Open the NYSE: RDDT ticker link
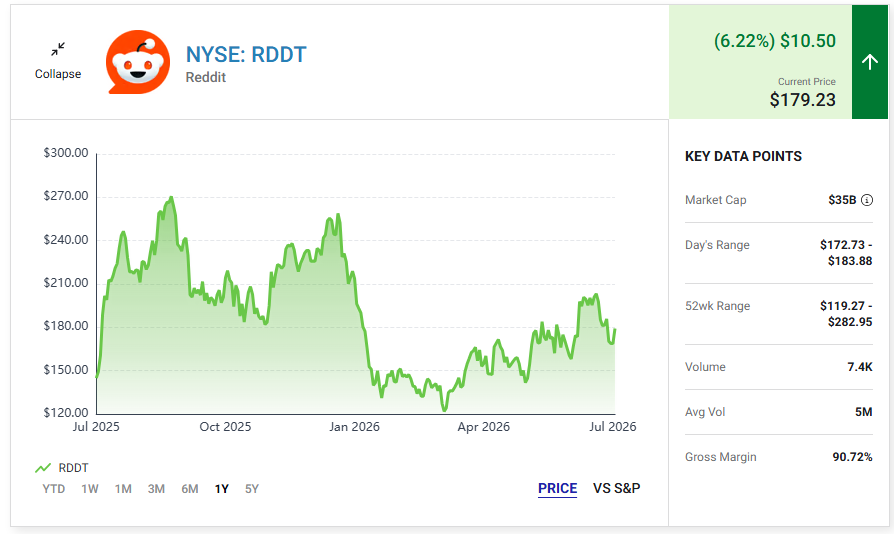The image size is (894, 534). (x=246, y=55)
